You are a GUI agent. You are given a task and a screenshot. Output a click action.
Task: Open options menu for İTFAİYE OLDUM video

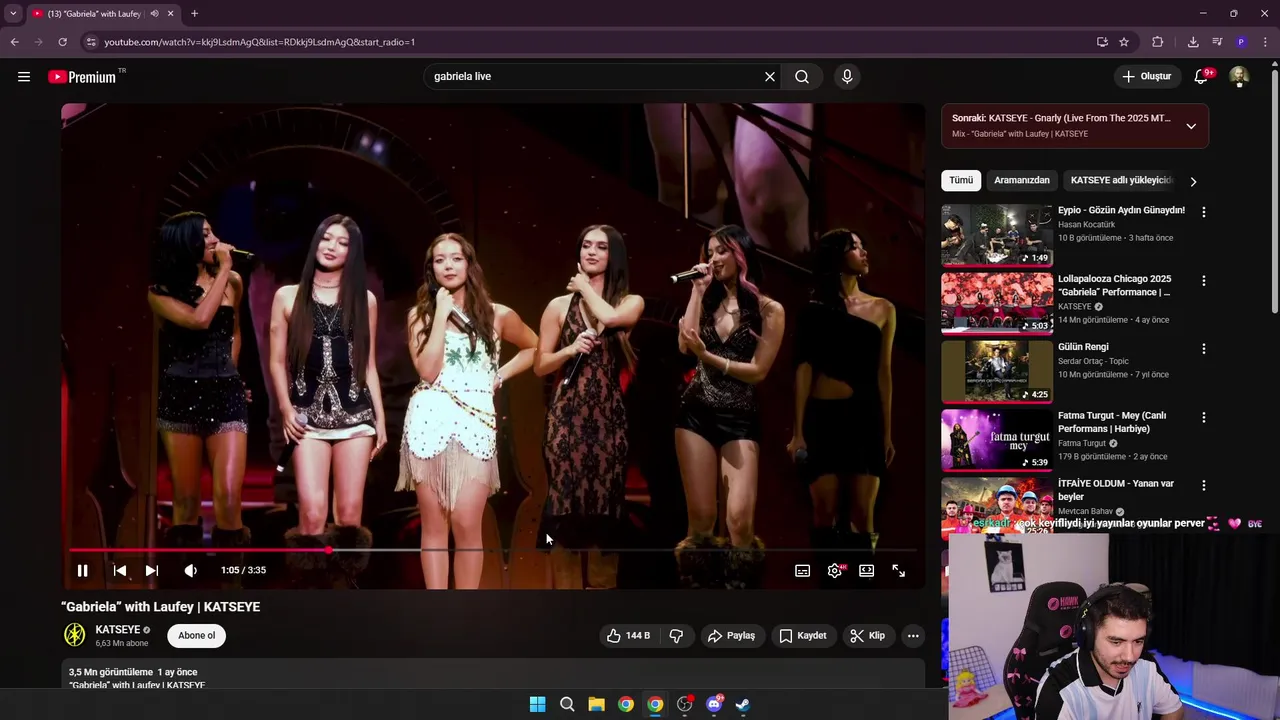(1204, 485)
